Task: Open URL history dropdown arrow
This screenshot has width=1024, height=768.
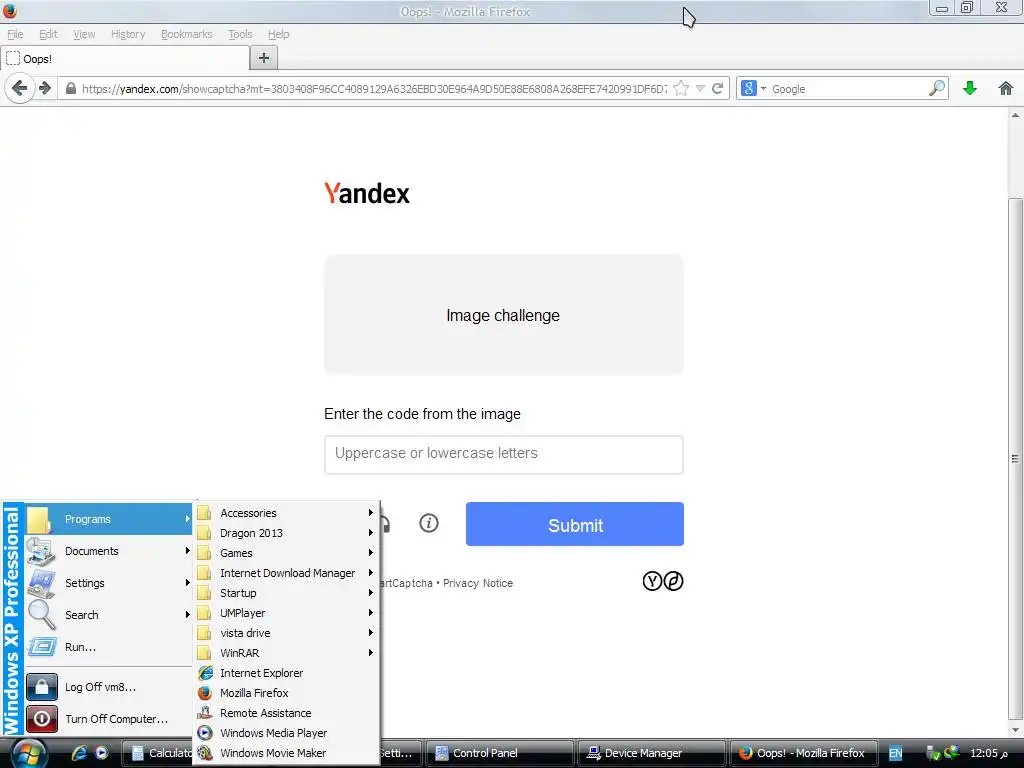Action: tap(700, 88)
